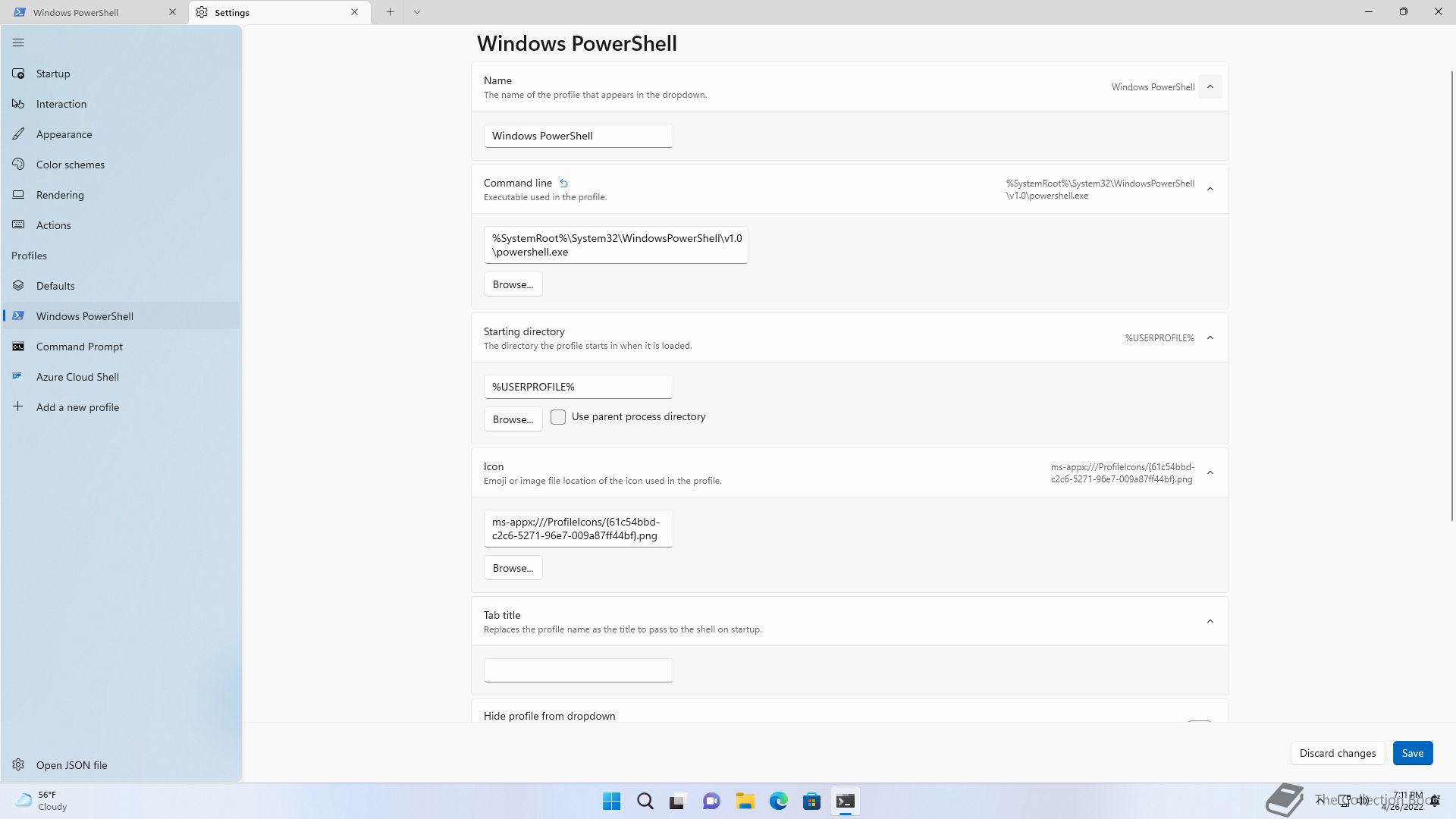Image resolution: width=1456 pixels, height=819 pixels.
Task: Launch Microsoft Edge from taskbar
Action: pos(778,801)
